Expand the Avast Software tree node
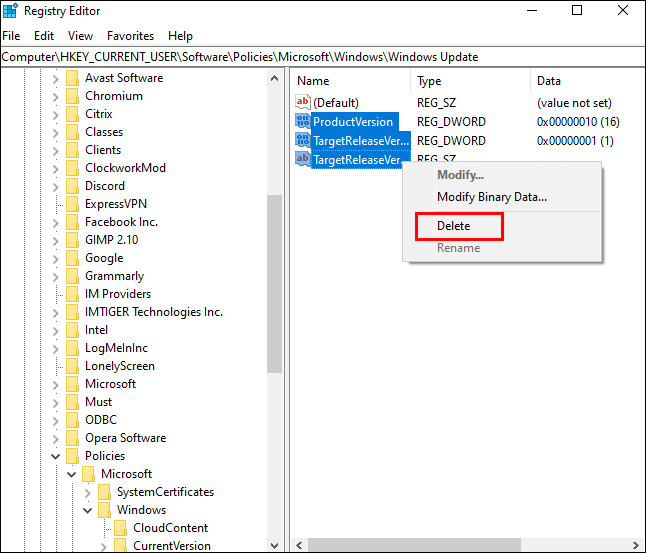 (x=56, y=78)
